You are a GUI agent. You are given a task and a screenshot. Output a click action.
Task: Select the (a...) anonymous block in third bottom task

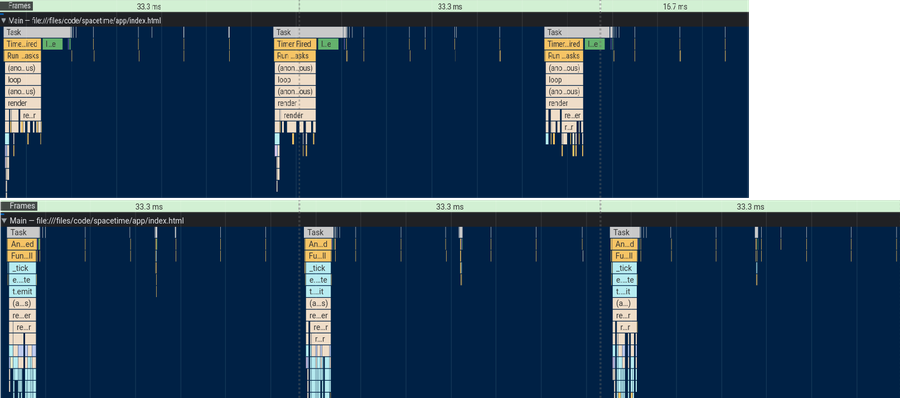pos(624,304)
